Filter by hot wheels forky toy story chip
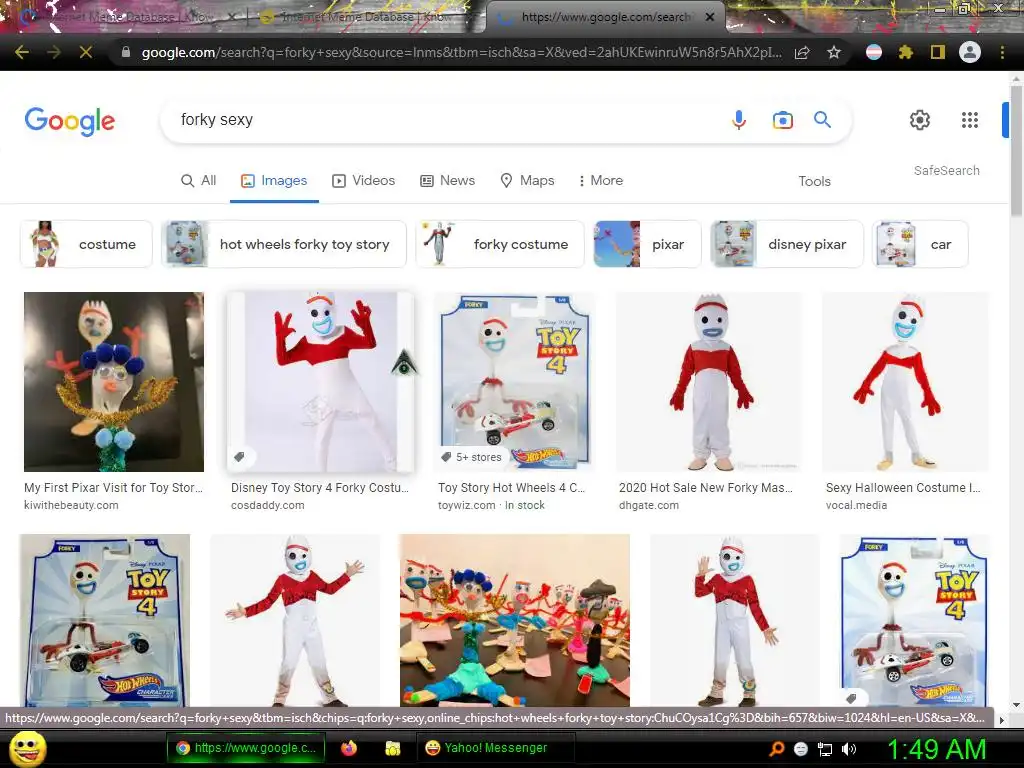The height and width of the screenshot is (768, 1024). click(x=284, y=244)
